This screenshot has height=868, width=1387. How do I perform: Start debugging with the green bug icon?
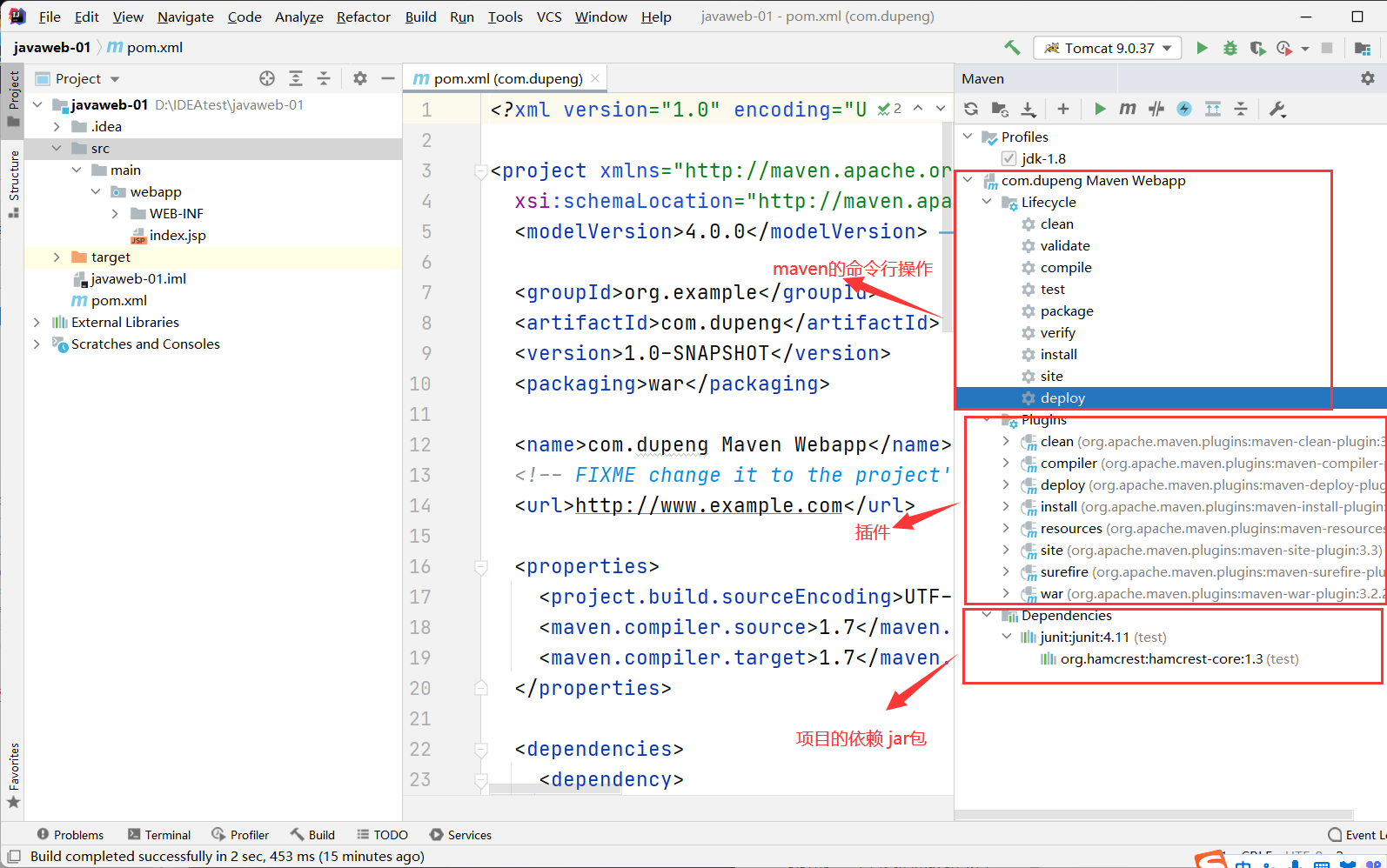[1230, 48]
